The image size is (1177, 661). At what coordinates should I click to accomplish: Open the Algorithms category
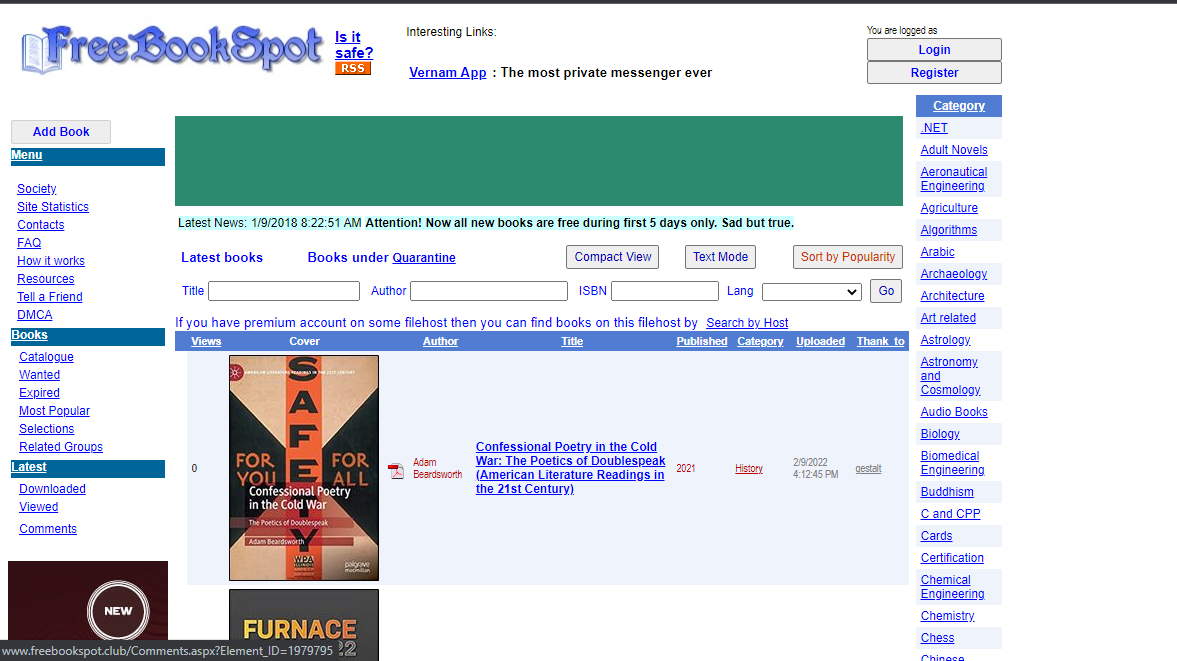tap(949, 230)
